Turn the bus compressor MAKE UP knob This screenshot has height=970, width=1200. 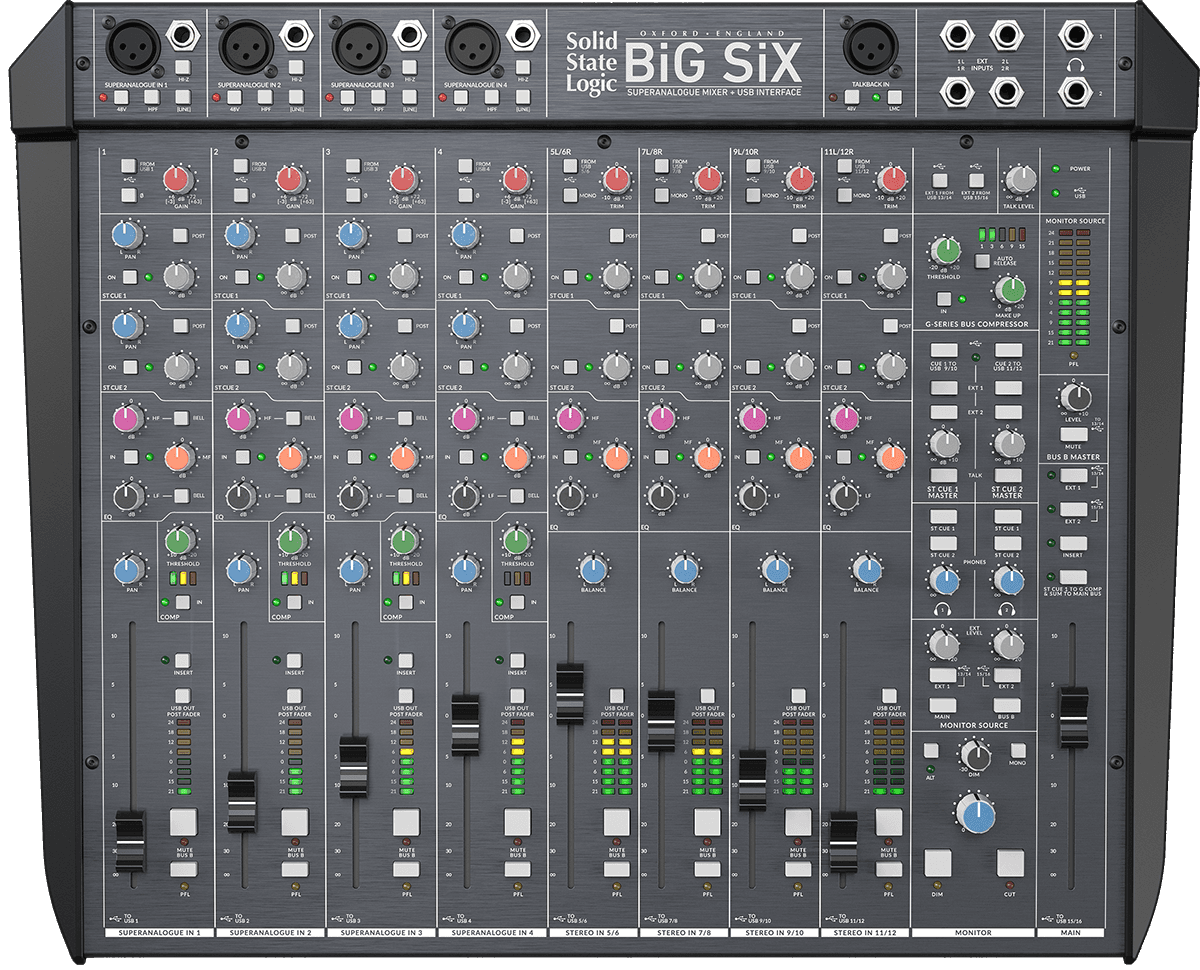pyautogui.click(x=1010, y=291)
